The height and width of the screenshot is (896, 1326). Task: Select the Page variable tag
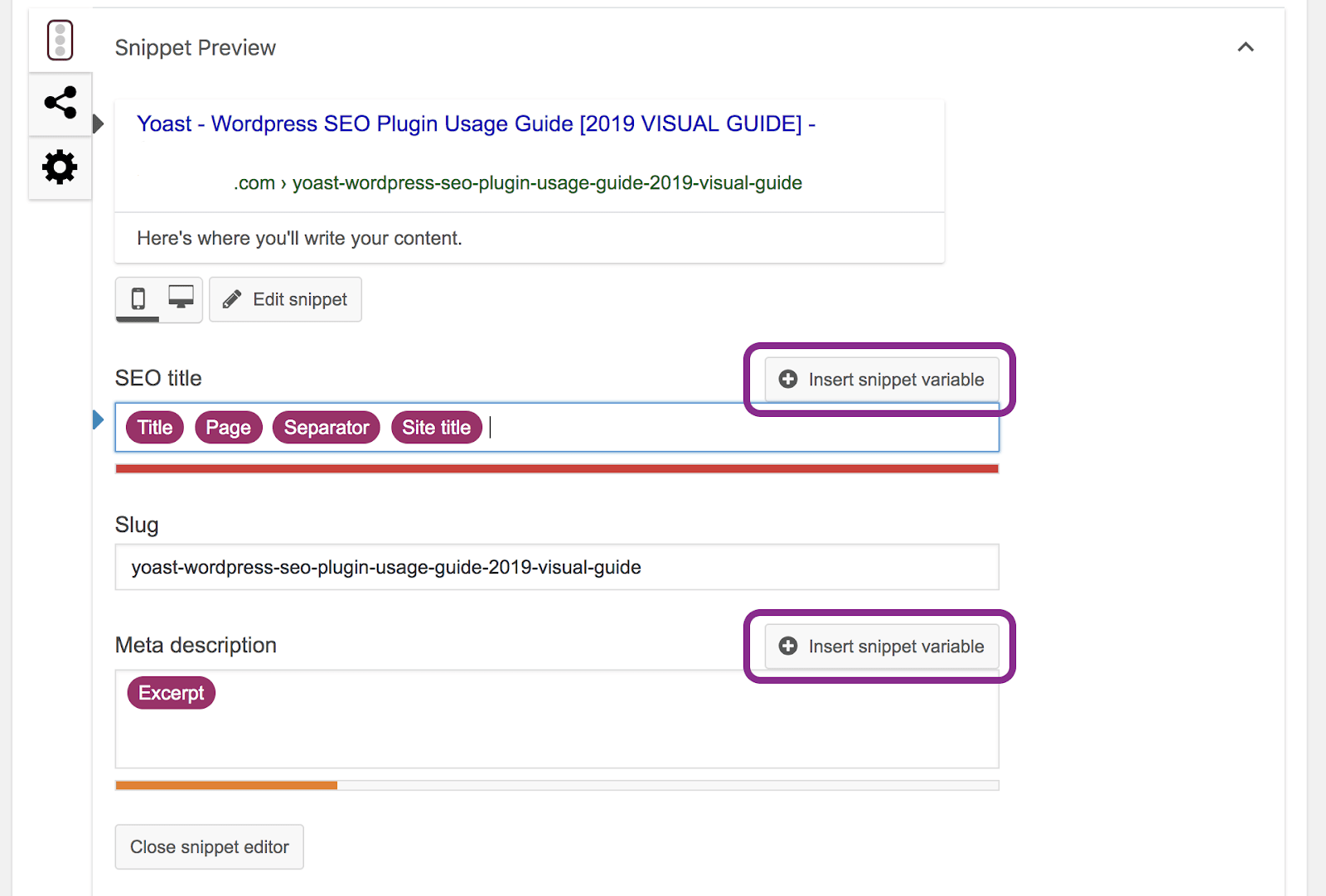click(228, 428)
